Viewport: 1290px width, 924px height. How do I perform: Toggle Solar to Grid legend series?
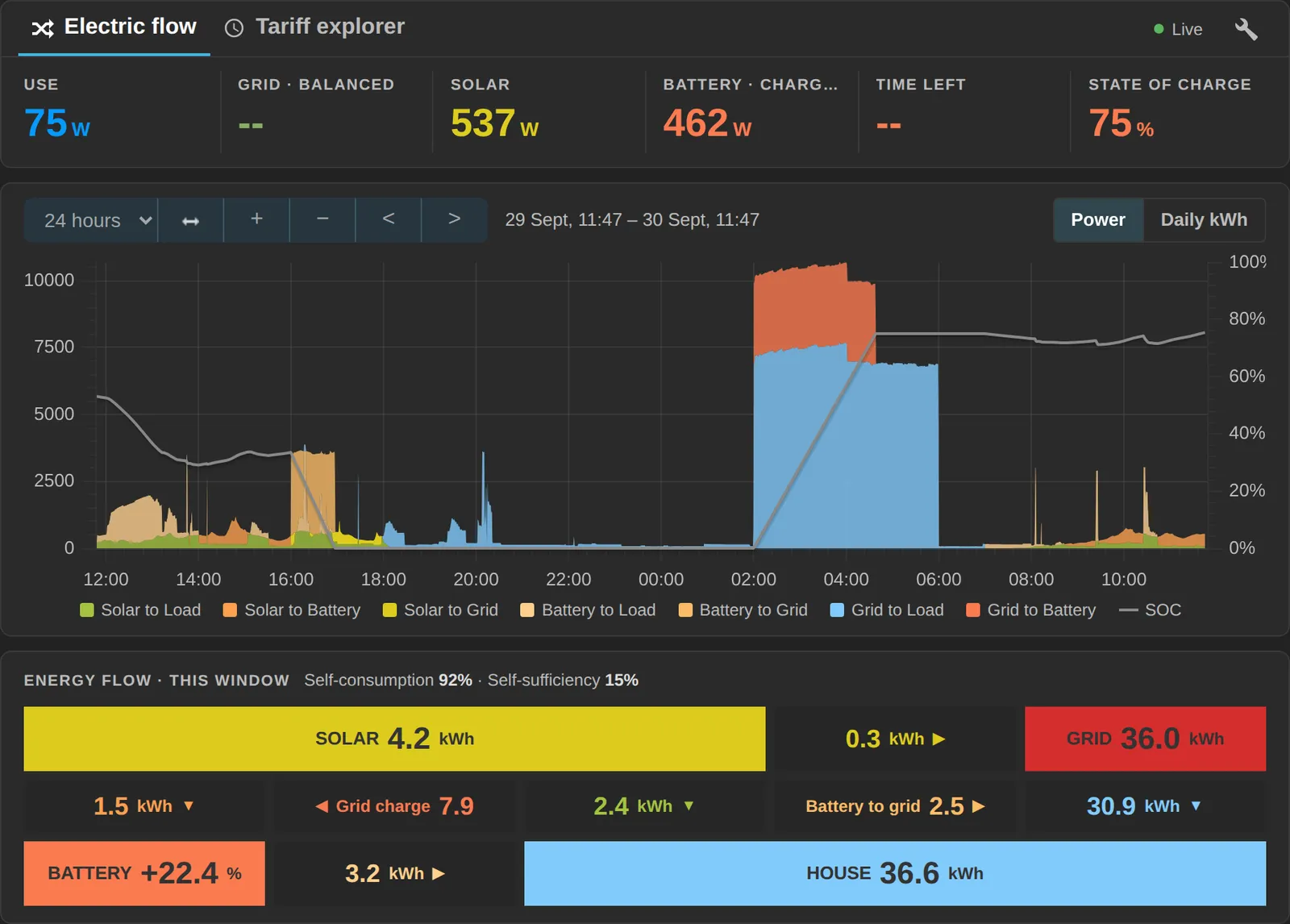click(x=440, y=610)
